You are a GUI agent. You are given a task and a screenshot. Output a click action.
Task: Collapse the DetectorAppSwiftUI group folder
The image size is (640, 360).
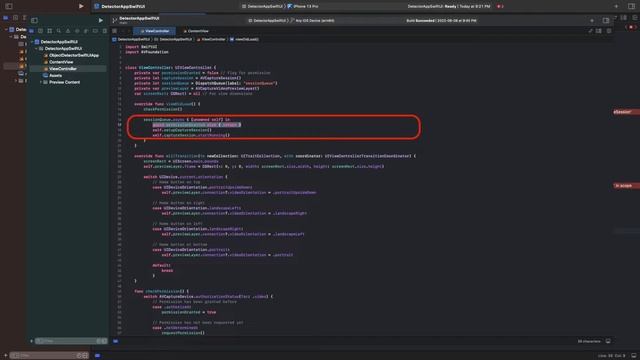36,48
